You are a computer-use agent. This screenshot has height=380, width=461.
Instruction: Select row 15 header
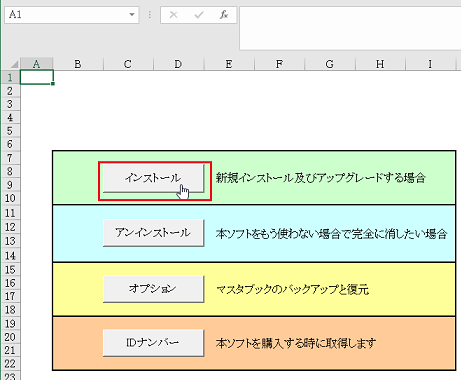point(10,269)
